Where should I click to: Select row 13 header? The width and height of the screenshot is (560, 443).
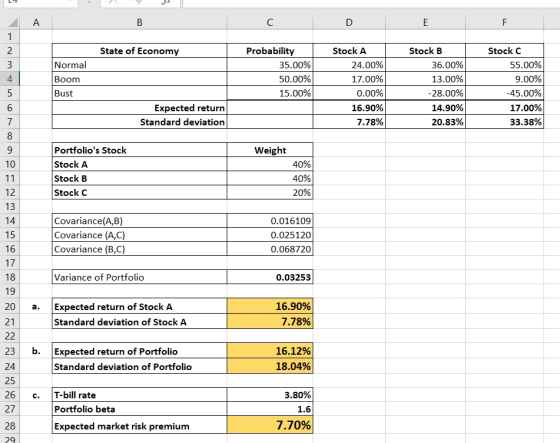(x=10, y=206)
